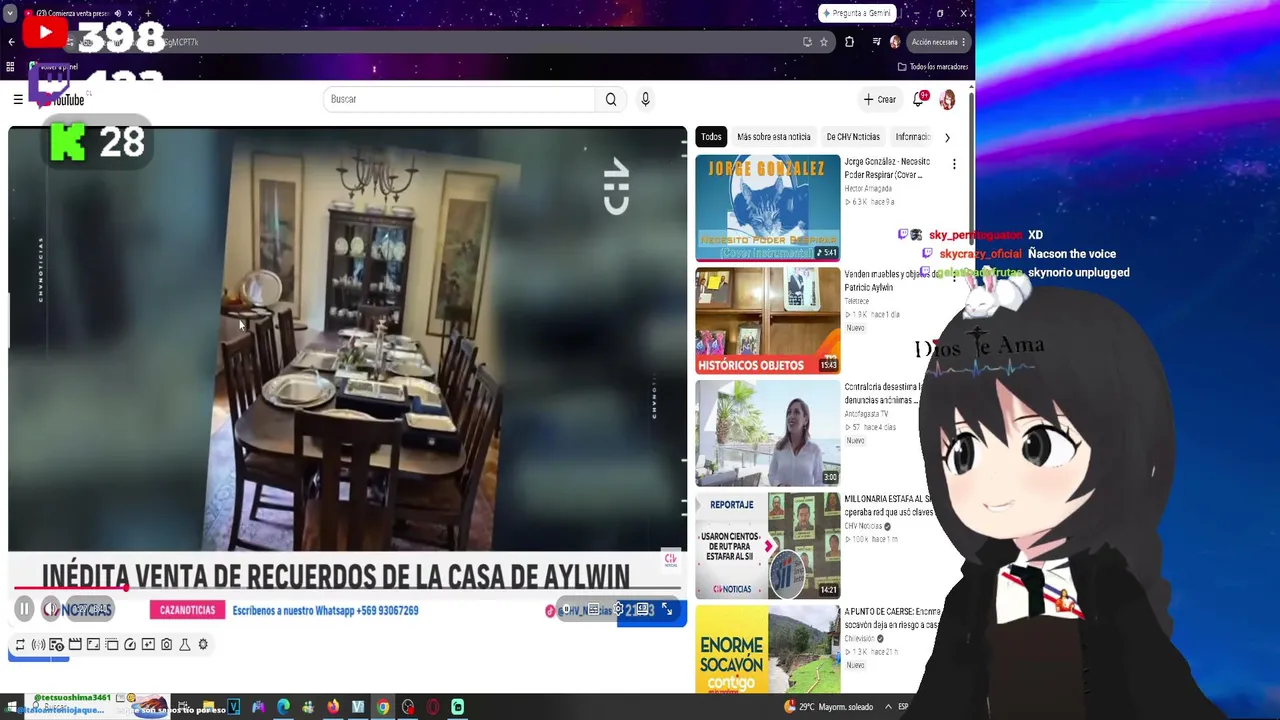
Task: Open the YouTube notifications bell
Action: click(x=919, y=99)
